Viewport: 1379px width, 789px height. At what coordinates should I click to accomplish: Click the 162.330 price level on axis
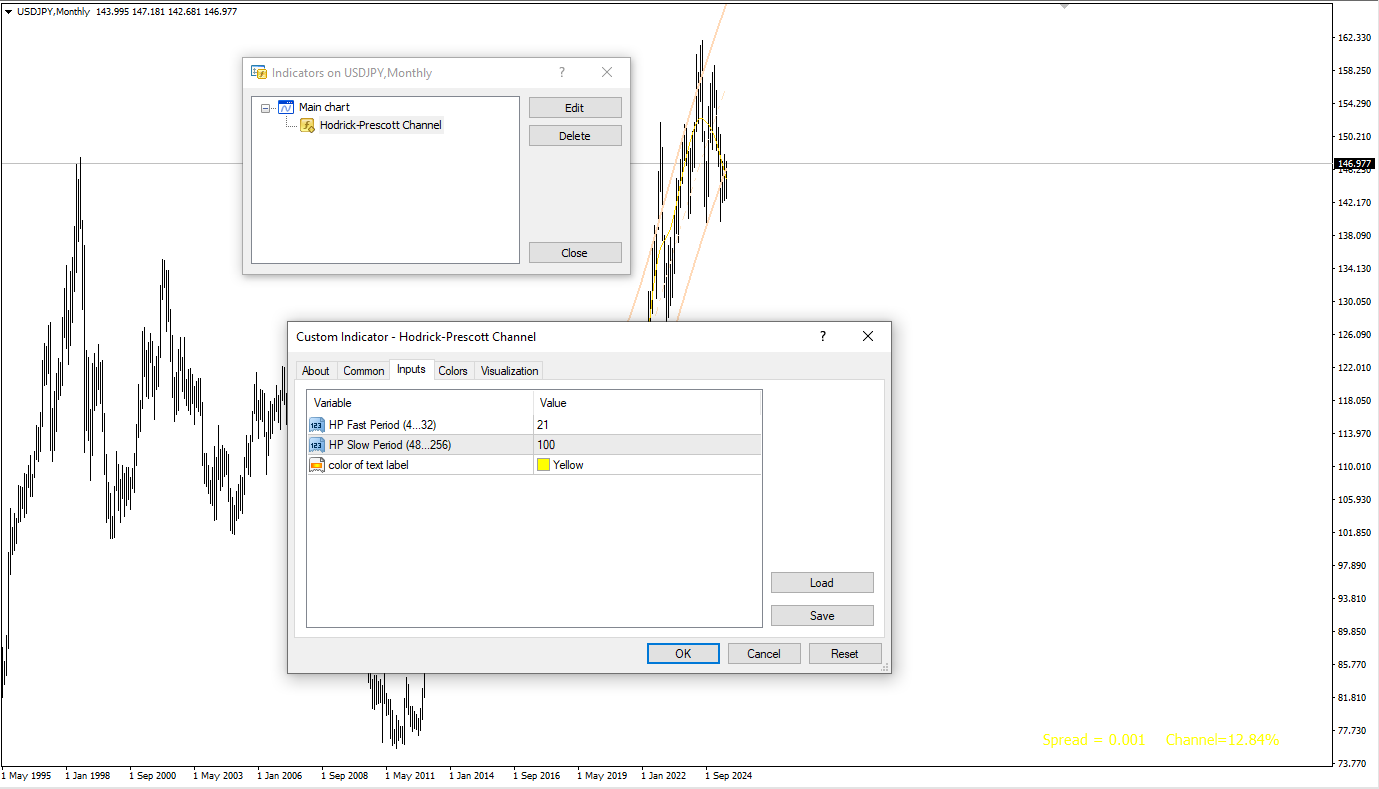click(x=1354, y=38)
